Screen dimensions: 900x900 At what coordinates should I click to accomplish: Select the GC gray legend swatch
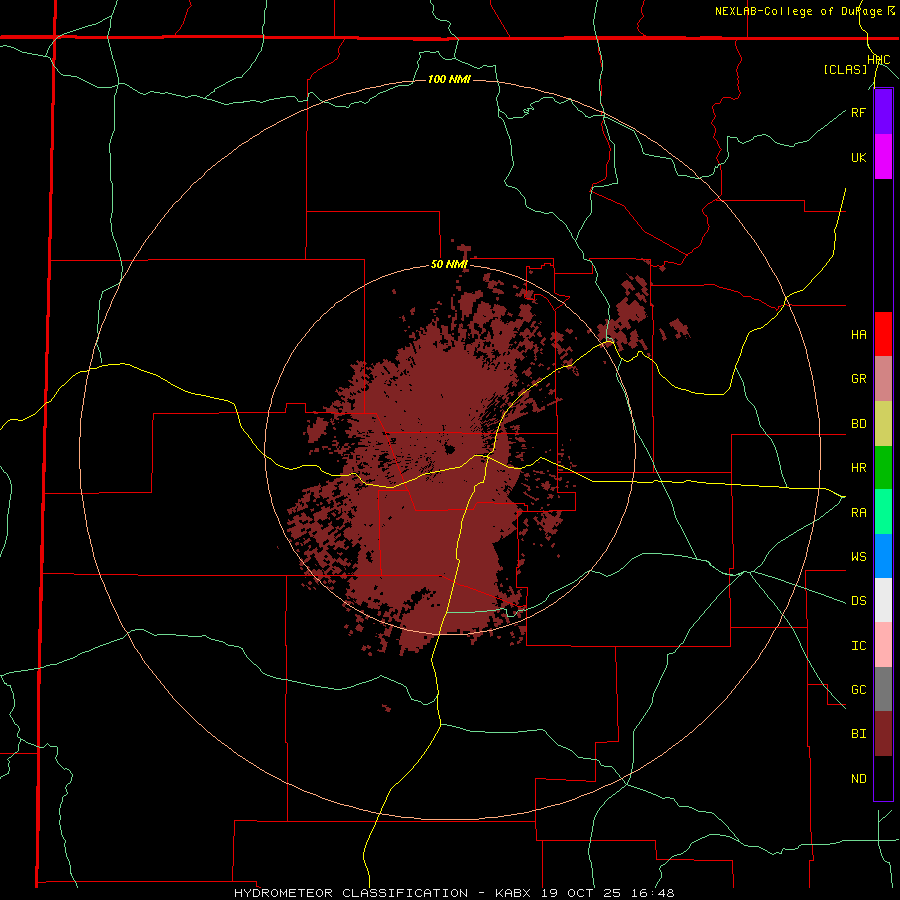coord(883,689)
